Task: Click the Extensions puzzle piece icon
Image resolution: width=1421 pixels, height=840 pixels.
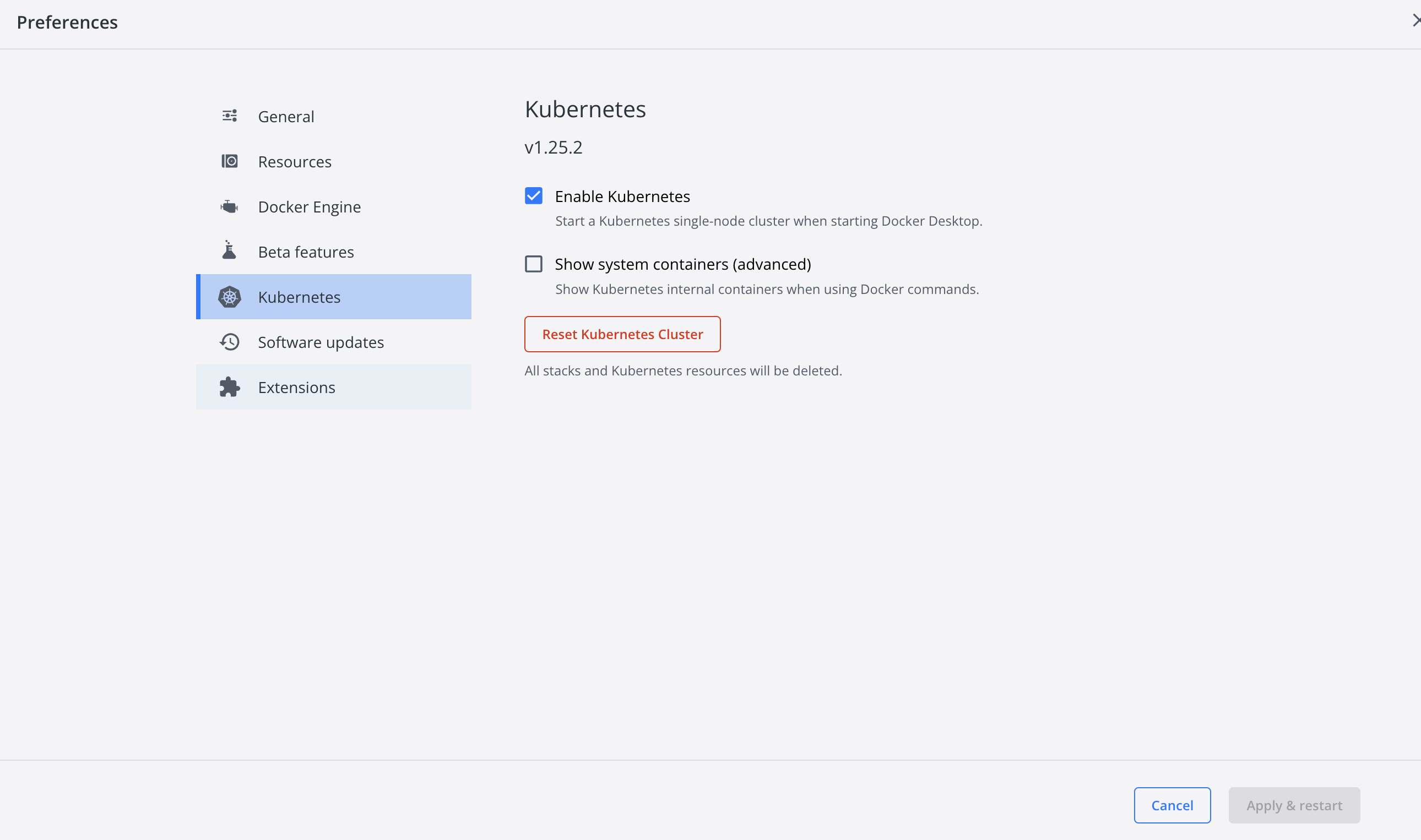Action: [229, 387]
